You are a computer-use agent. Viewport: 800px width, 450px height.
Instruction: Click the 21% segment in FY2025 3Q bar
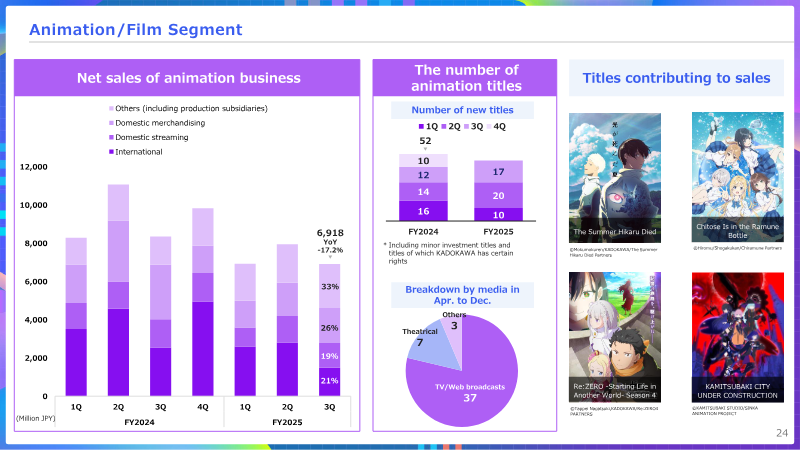[x=330, y=382]
